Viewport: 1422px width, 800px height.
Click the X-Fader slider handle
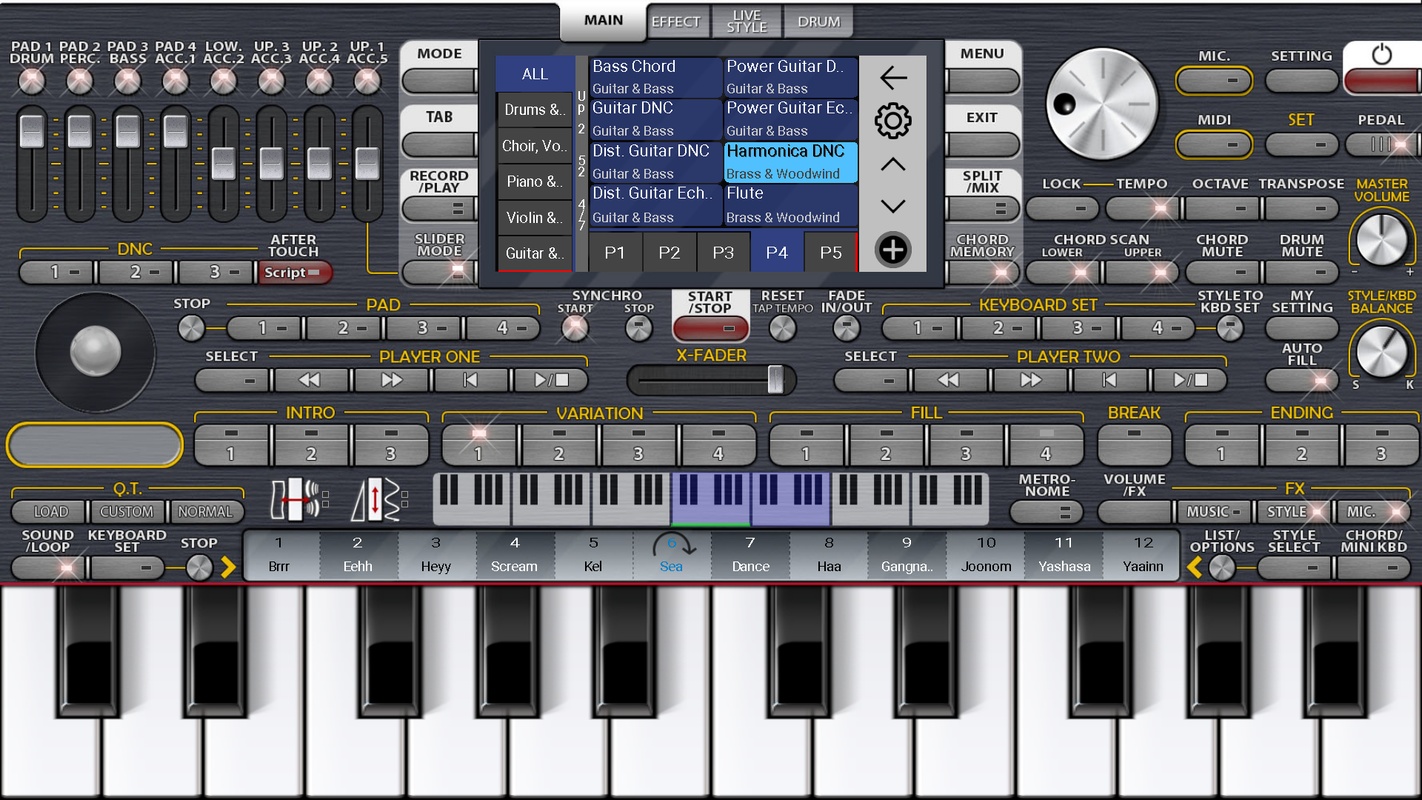pyautogui.click(x=775, y=380)
